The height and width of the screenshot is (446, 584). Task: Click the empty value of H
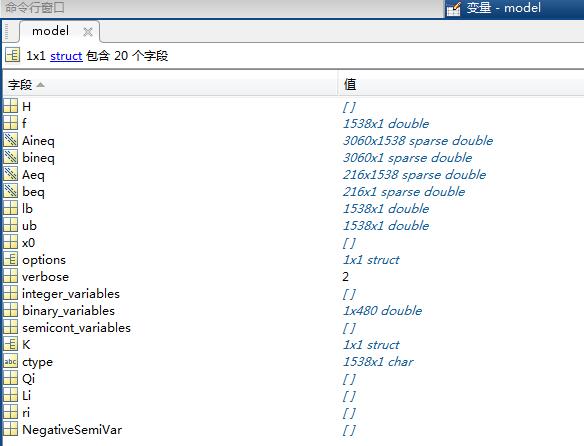[x=349, y=107]
